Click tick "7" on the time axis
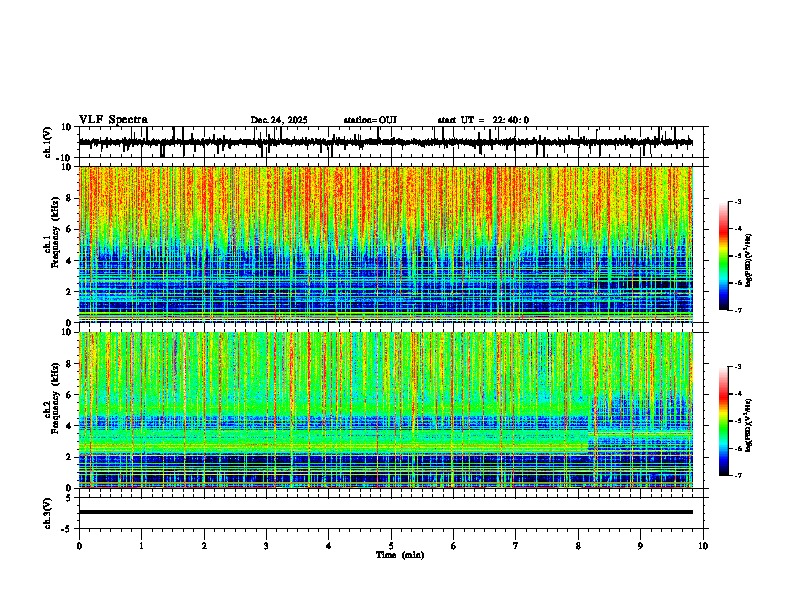 [x=516, y=546]
